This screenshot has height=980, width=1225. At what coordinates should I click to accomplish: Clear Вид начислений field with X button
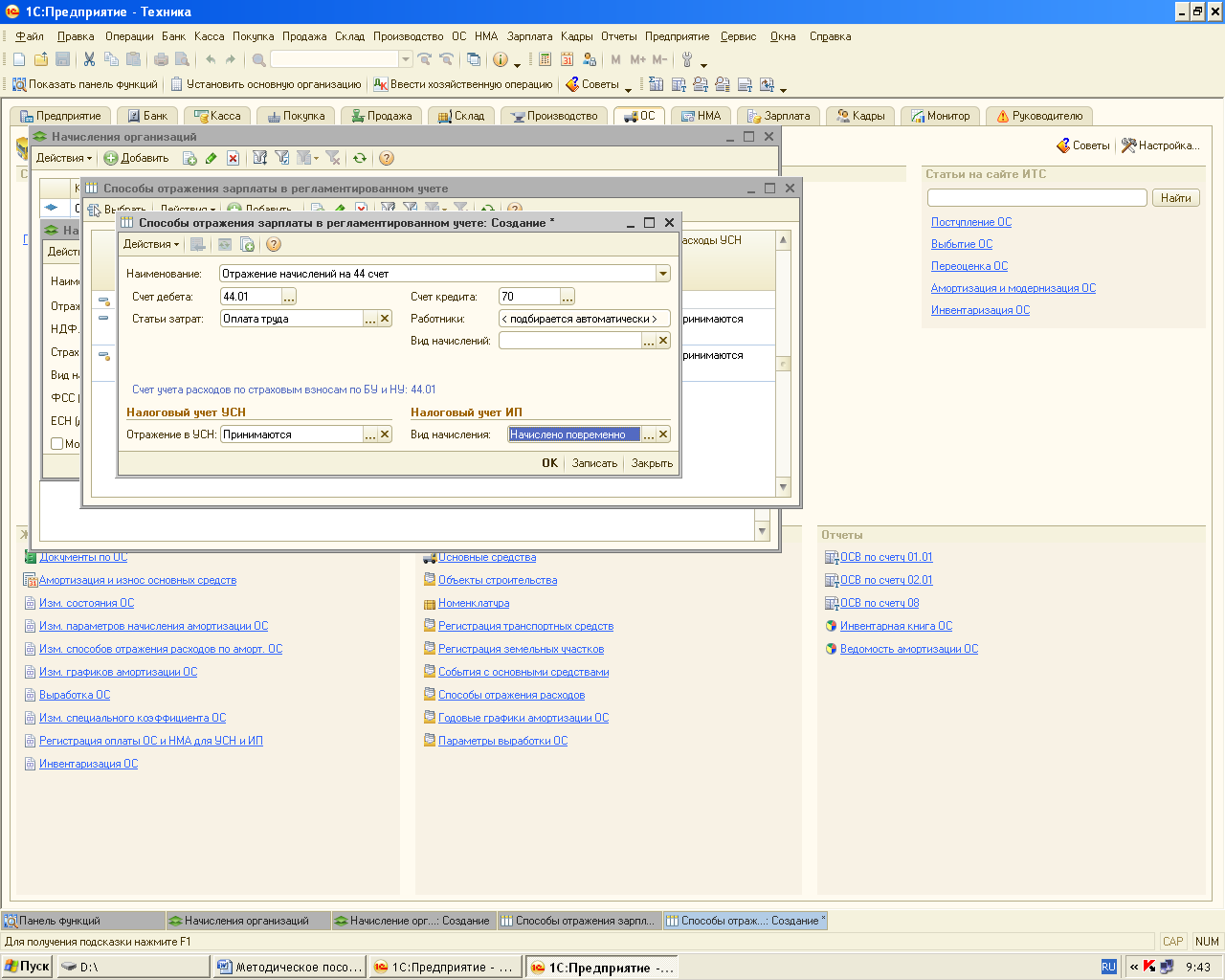[663, 341]
